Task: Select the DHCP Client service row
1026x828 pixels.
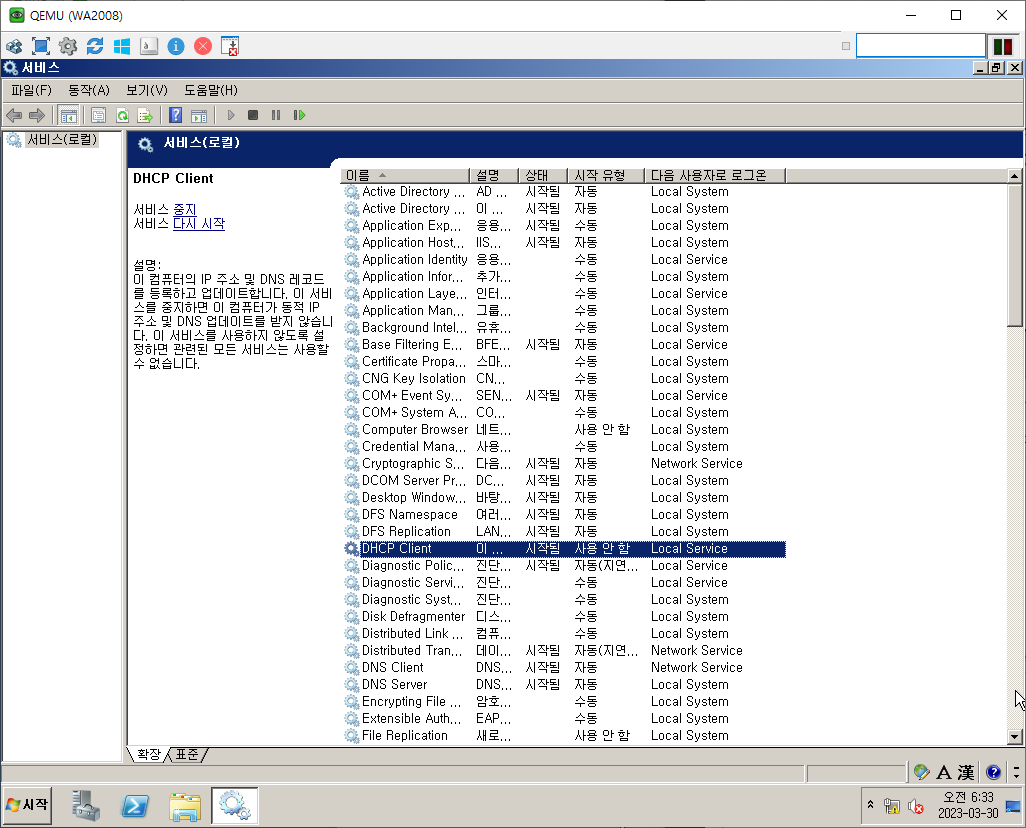Action: point(564,549)
